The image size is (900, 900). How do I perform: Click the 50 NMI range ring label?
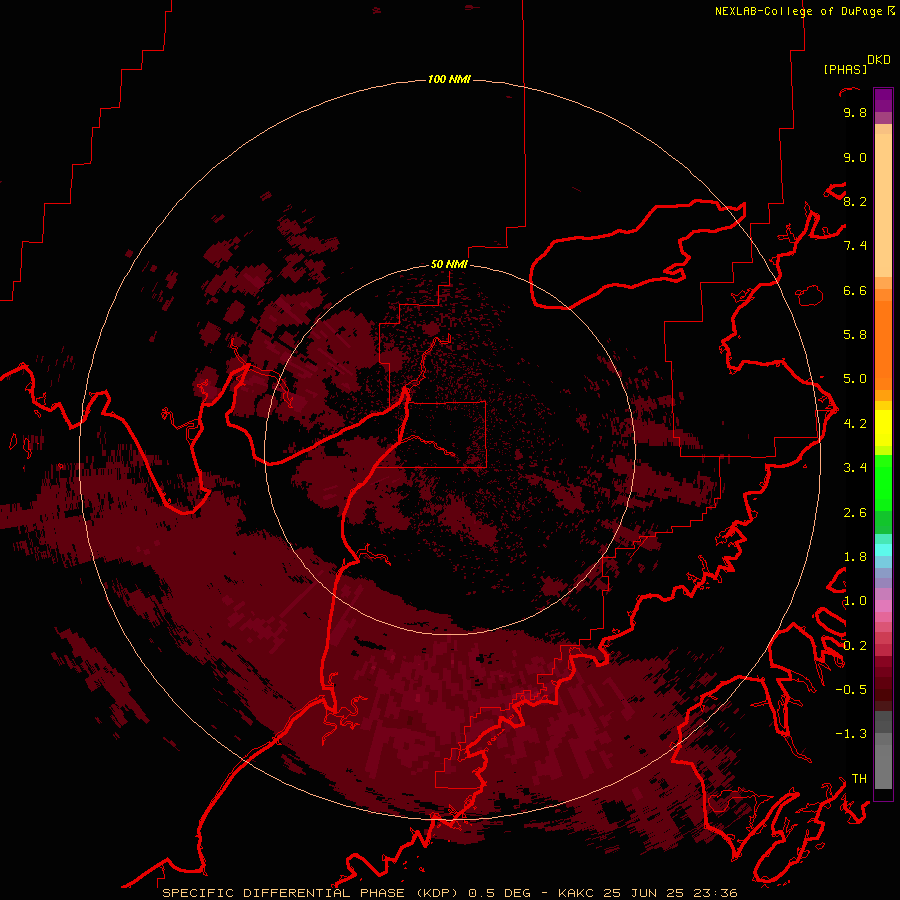(x=449, y=264)
